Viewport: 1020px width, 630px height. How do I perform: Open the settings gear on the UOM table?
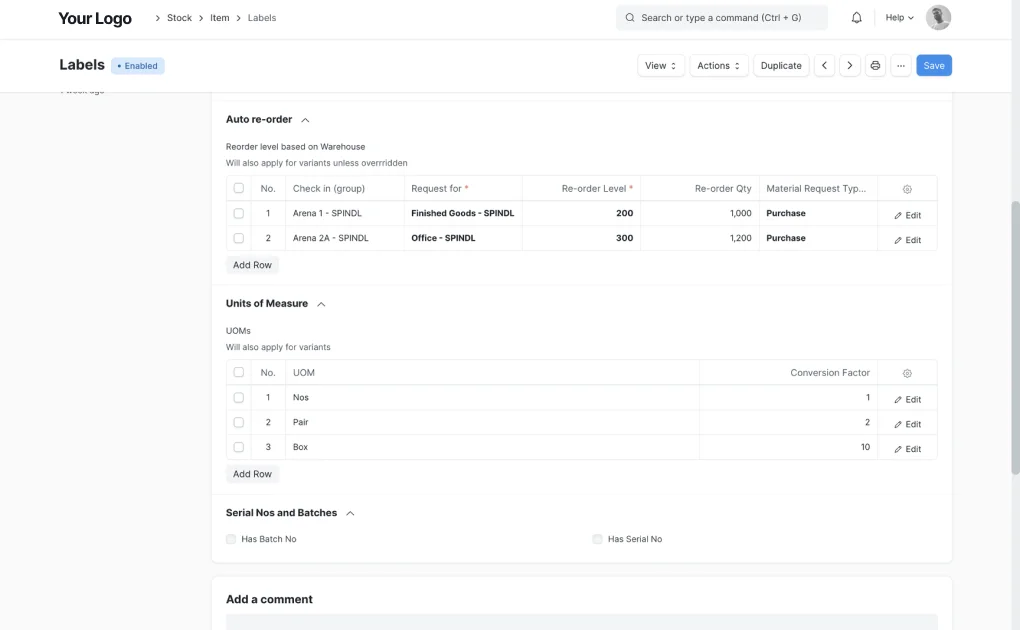point(906,372)
